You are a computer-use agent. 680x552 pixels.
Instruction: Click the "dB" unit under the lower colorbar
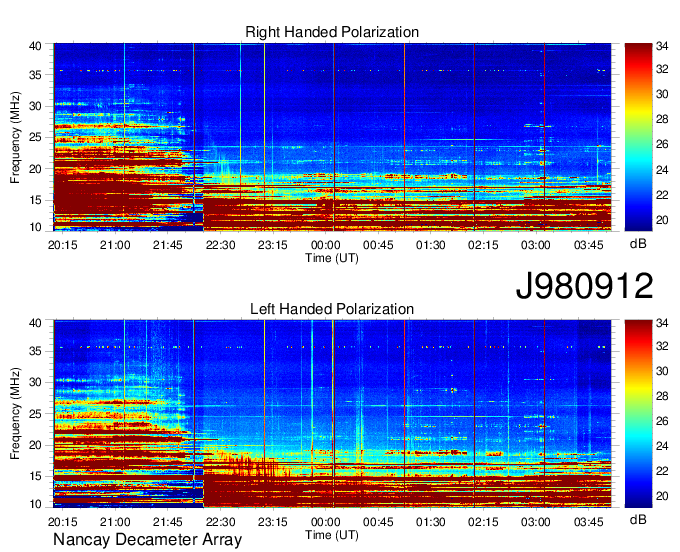pyautogui.click(x=638, y=520)
